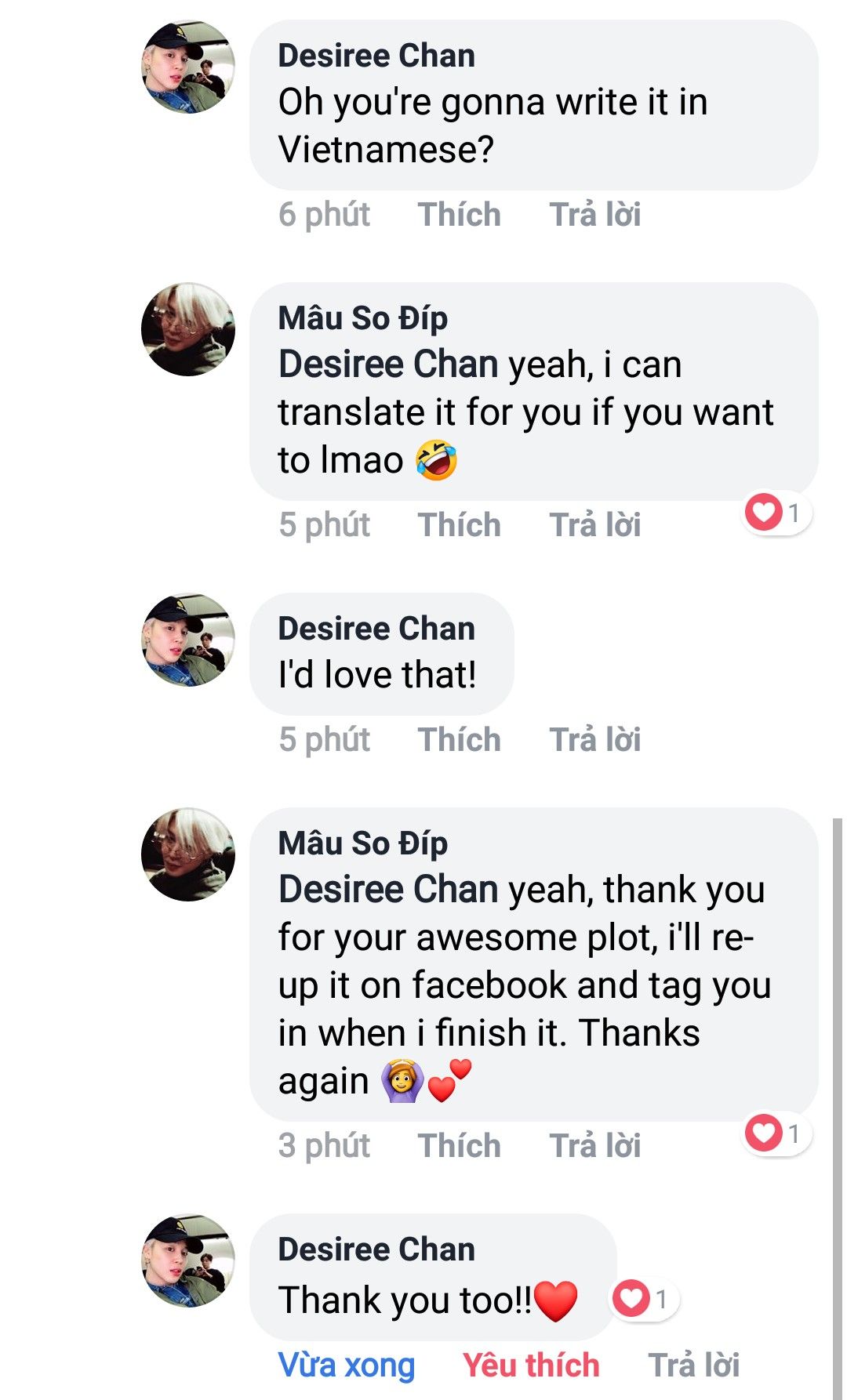
Task: Unlike 'Thank you too!!' via Yêu thích
Action: click(x=530, y=1366)
